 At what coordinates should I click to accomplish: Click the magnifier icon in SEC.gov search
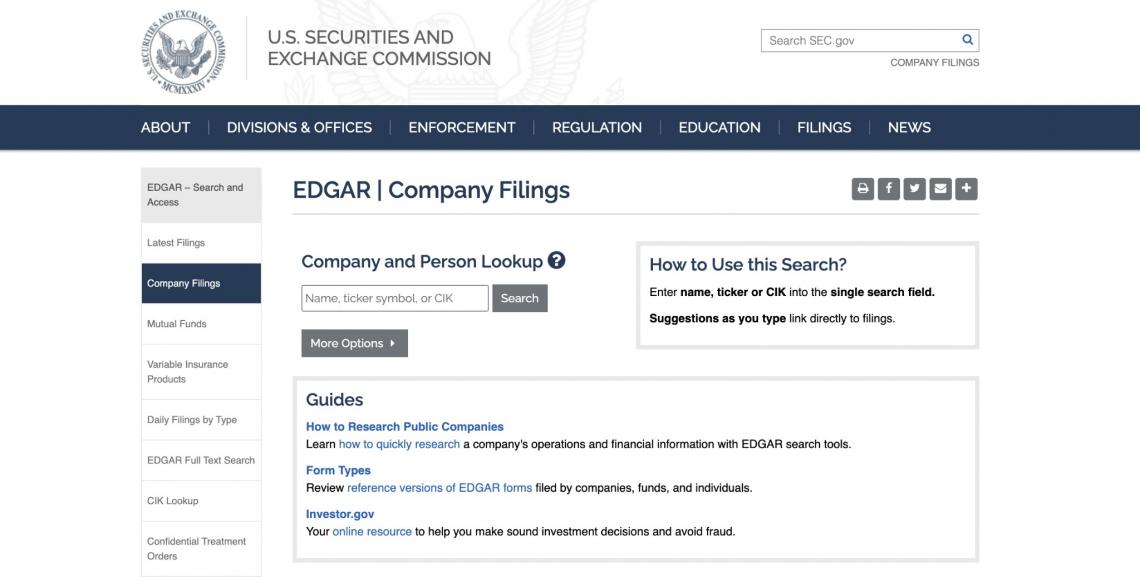[967, 40]
